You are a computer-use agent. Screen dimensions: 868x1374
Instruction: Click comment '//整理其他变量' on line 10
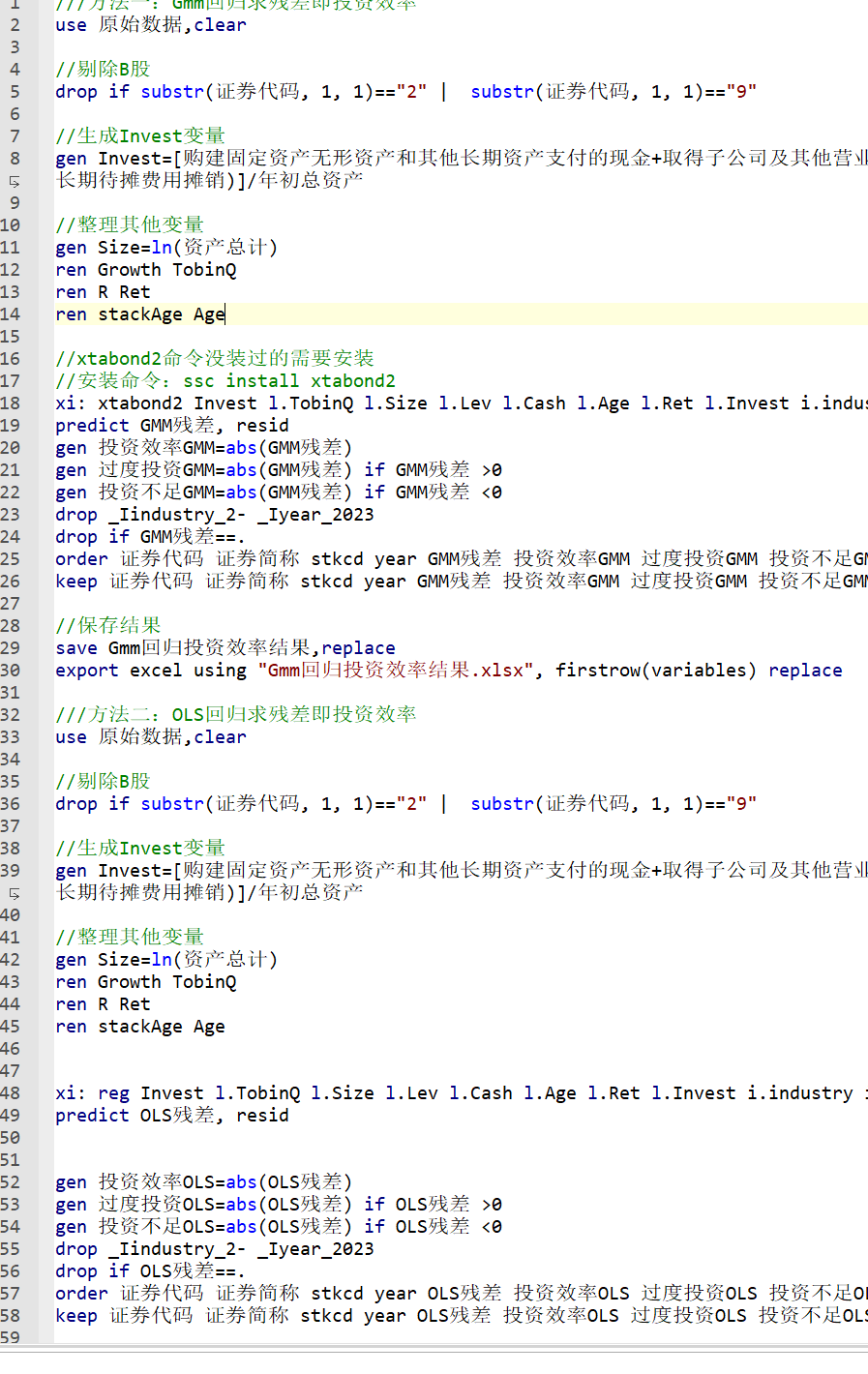[130, 224]
